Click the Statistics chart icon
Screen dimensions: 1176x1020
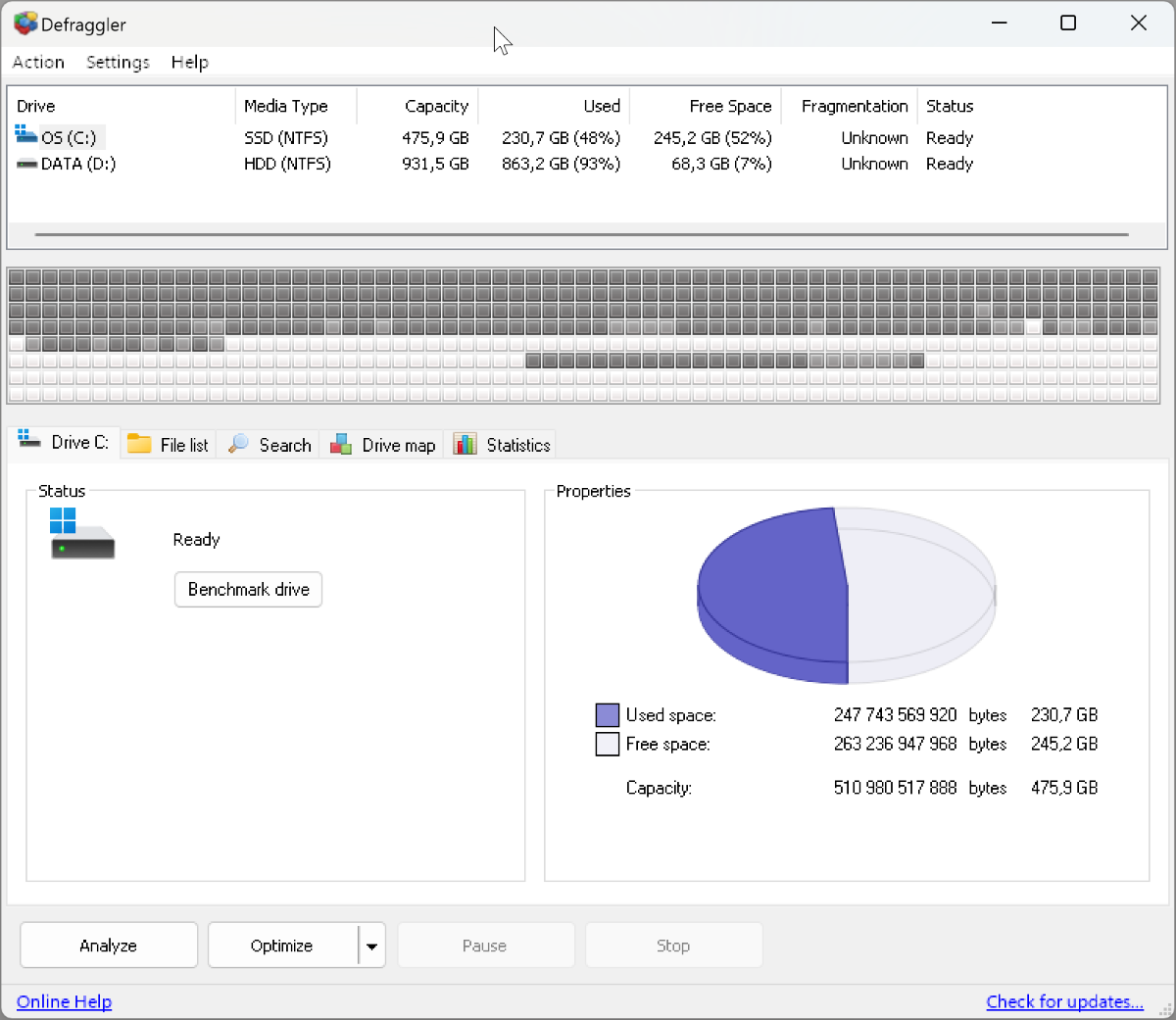(465, 444)
